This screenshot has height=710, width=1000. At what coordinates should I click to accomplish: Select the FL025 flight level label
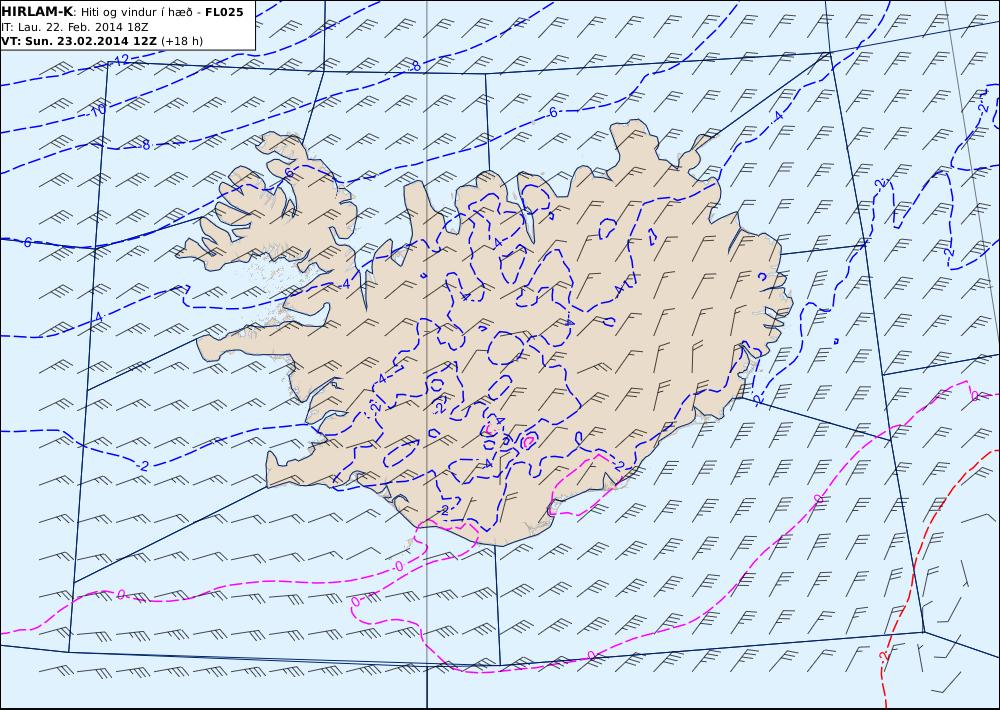224,11
